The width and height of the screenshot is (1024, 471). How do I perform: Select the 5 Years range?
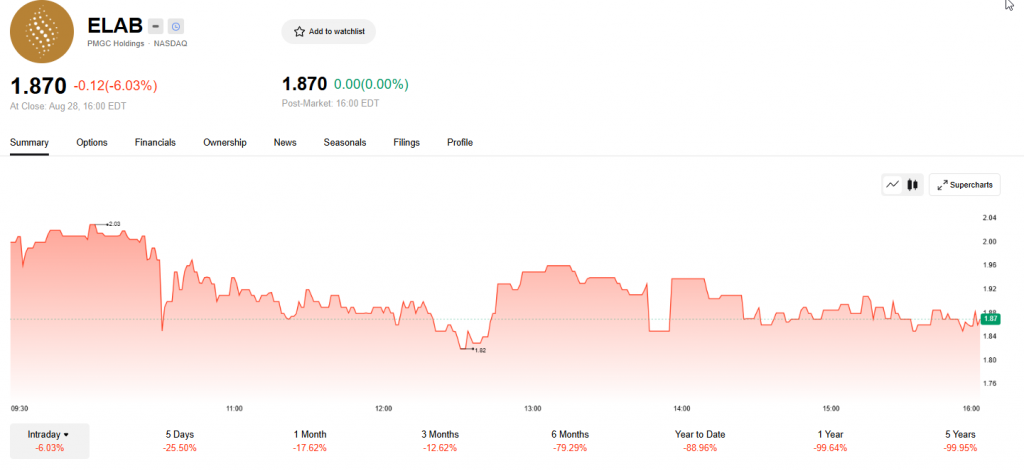pyautogui.click(x=960, y=441)
